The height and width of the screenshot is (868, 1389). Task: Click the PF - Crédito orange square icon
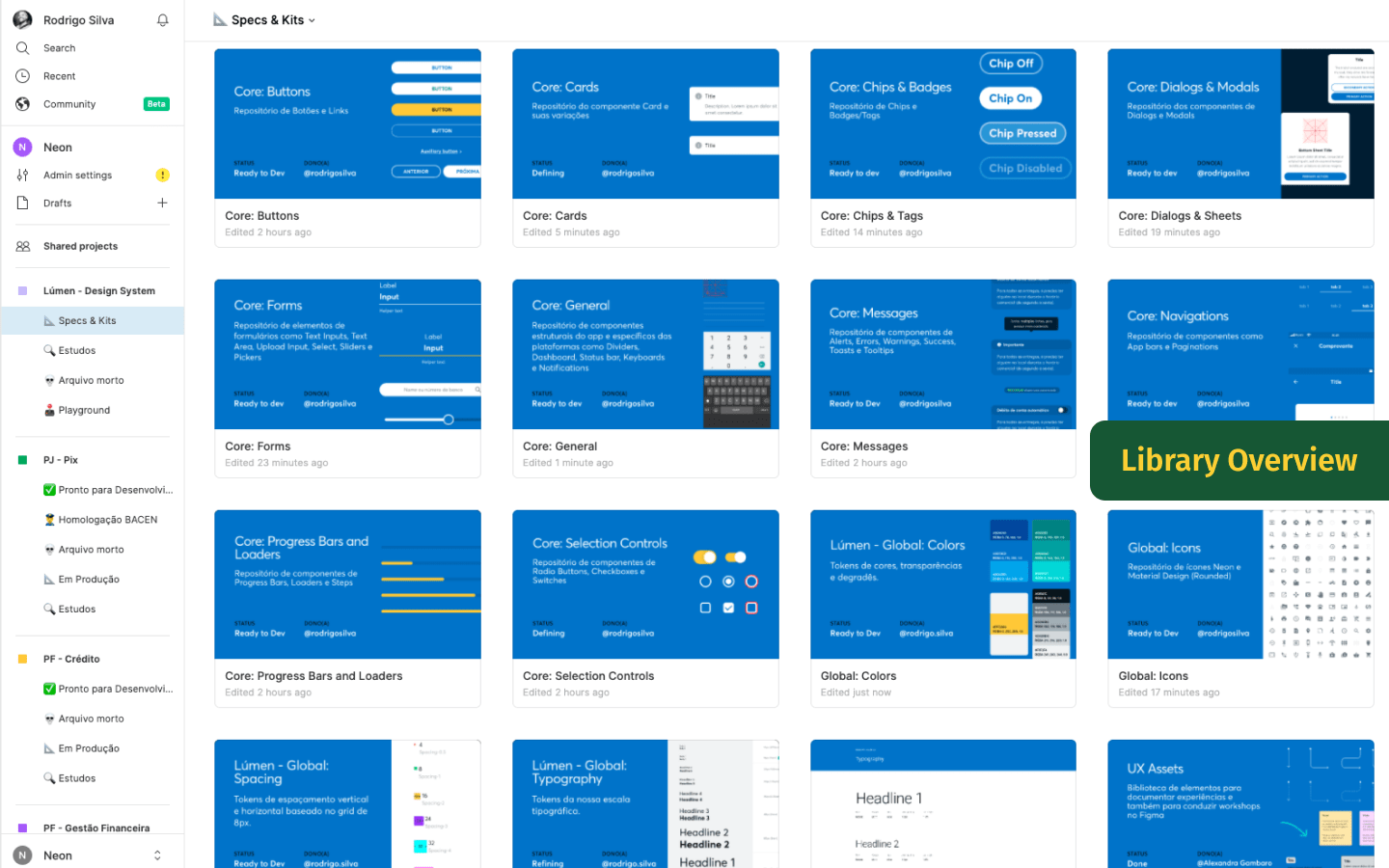[22, 660]
